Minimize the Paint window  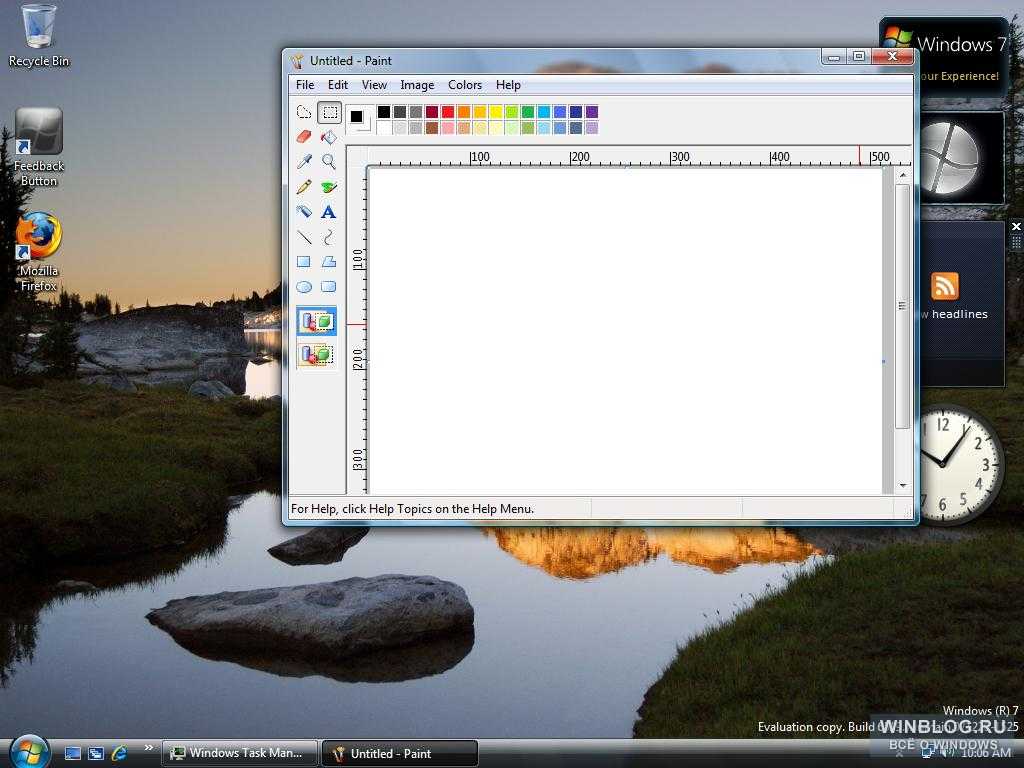point(834,57)
